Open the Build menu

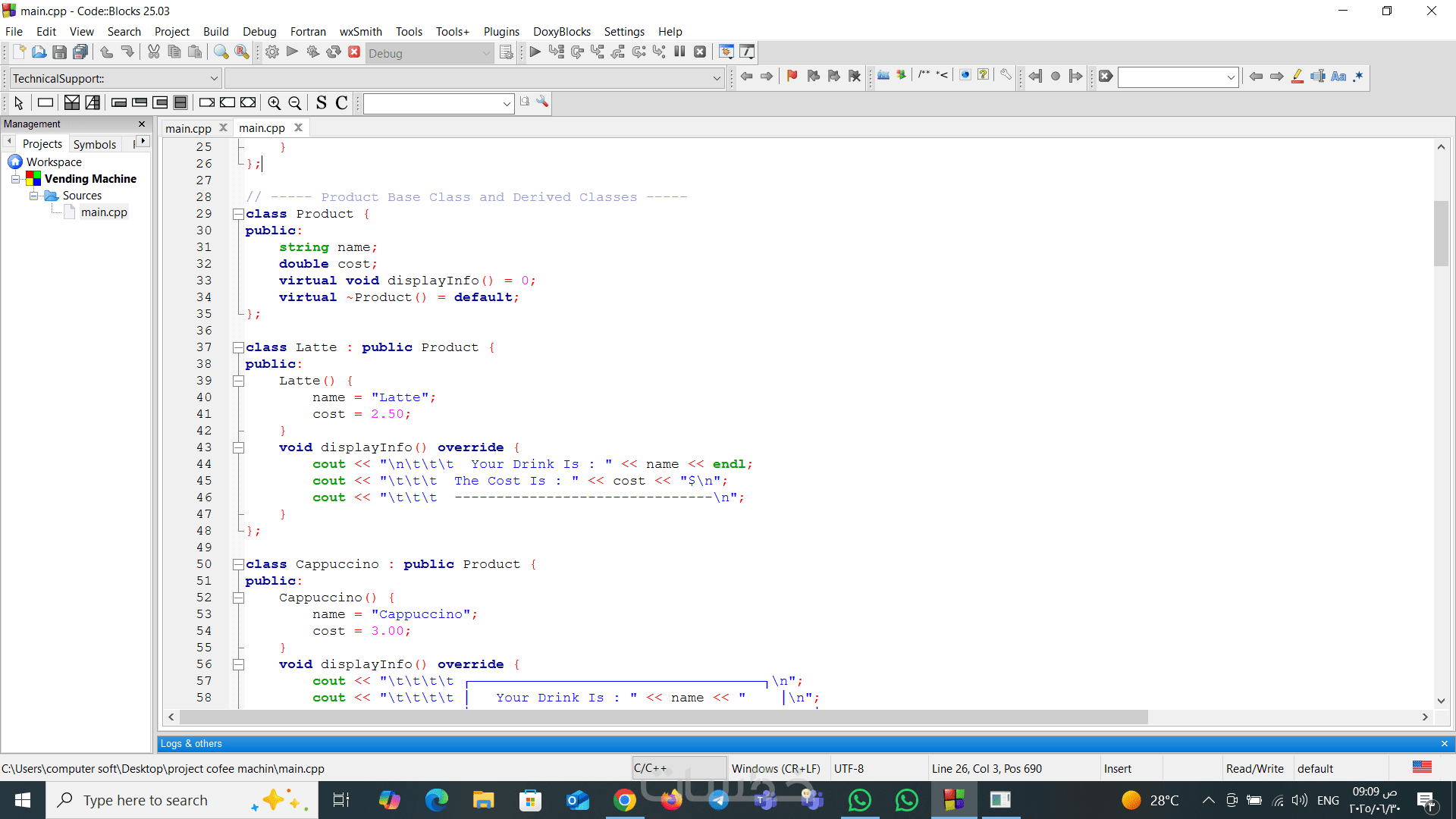pyautogui.click(x=215, y=31)
